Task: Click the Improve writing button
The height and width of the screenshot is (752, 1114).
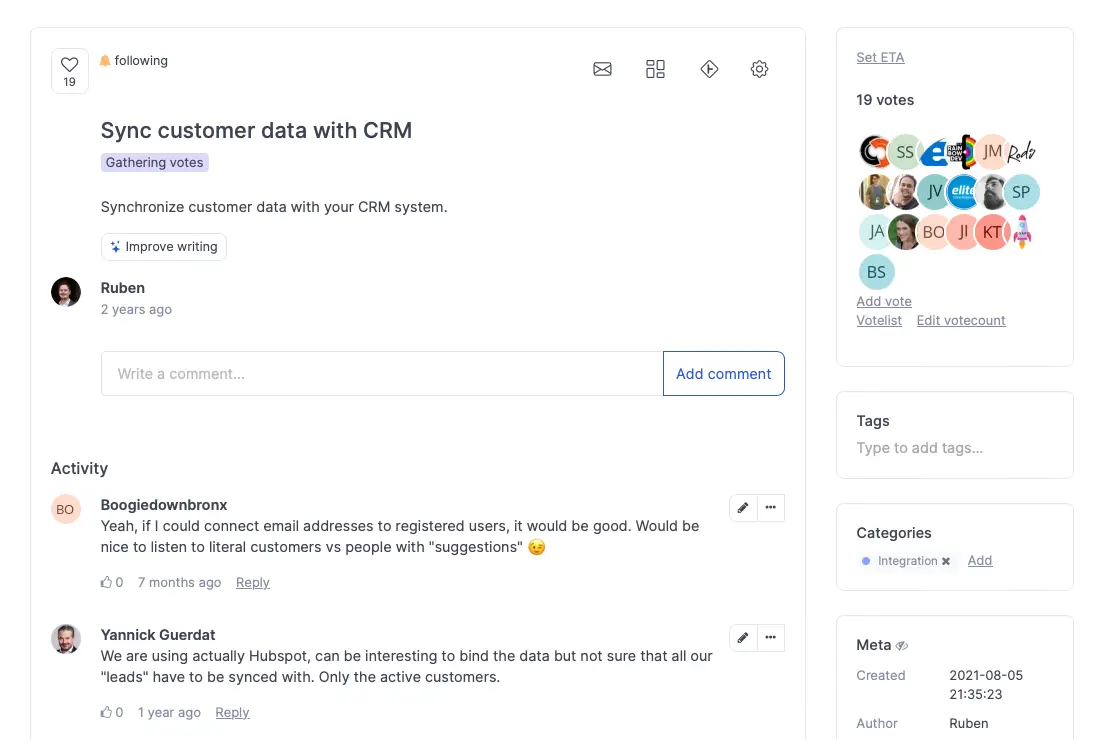Action: 164,247
